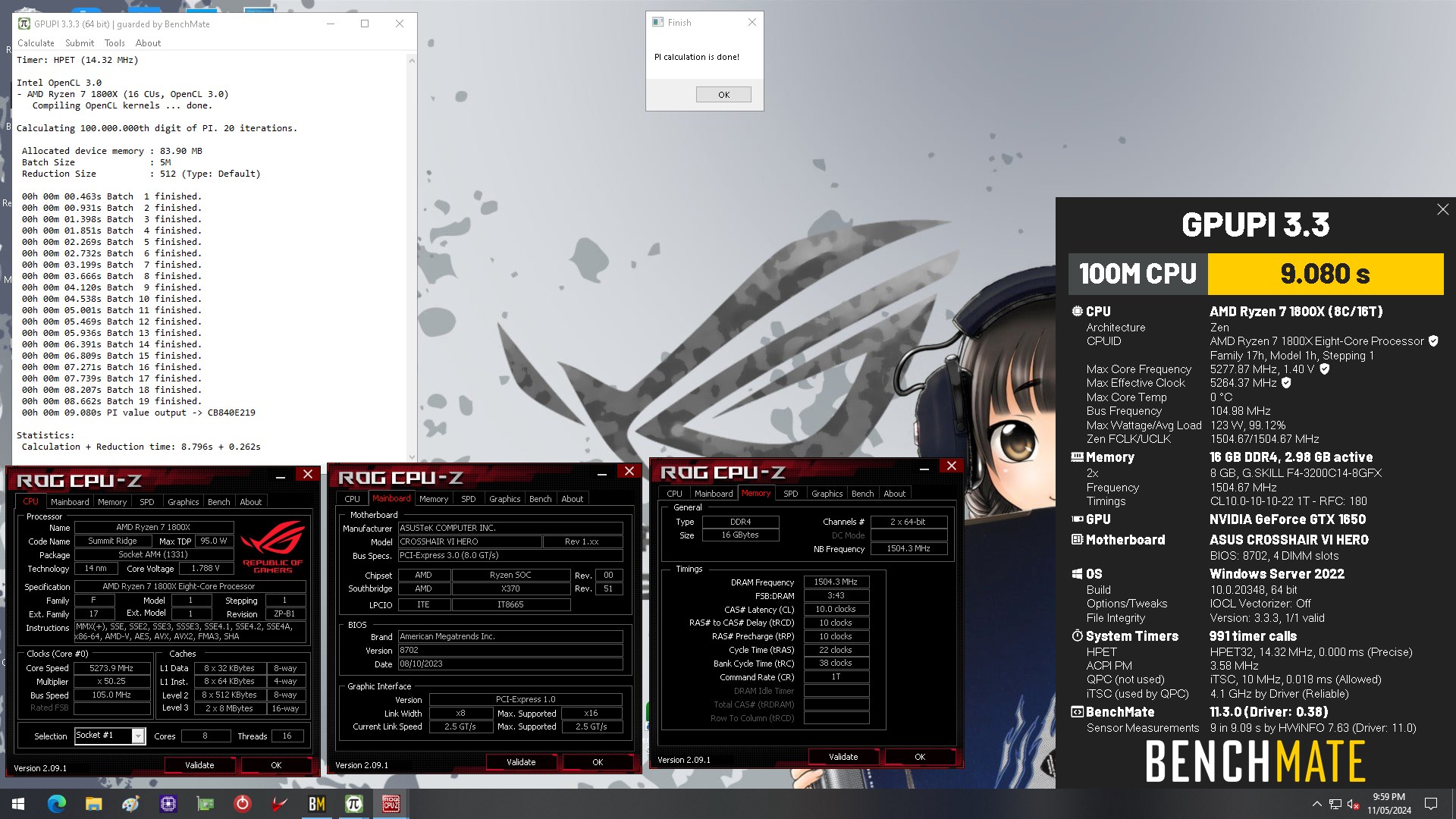Click the muted volume tray icon

pyautogui.click(x=1354, y=804)
